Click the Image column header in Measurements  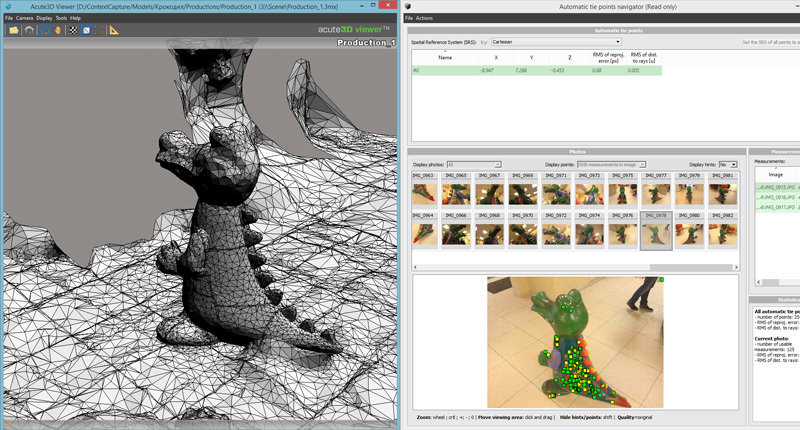pos(776,174)
